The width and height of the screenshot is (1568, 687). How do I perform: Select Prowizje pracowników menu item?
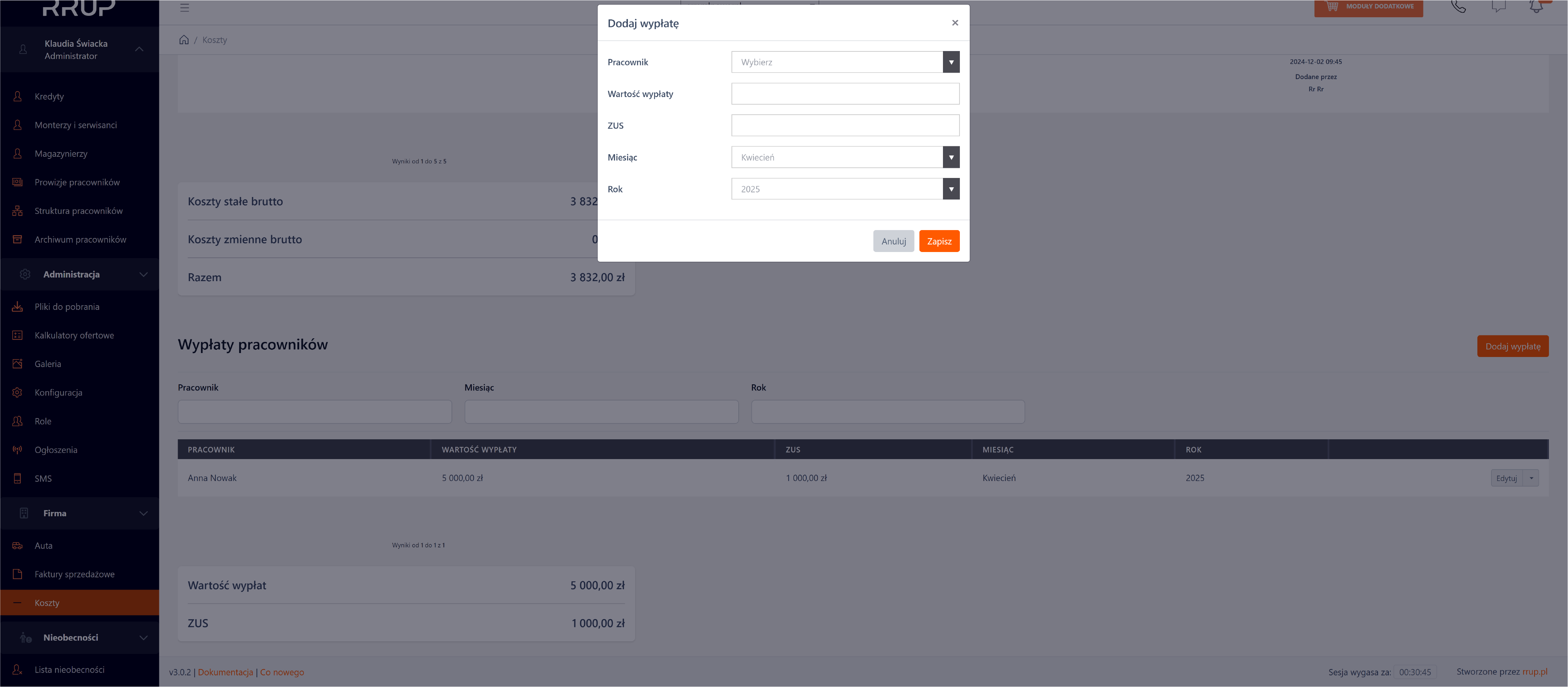[x=77, y=183]
